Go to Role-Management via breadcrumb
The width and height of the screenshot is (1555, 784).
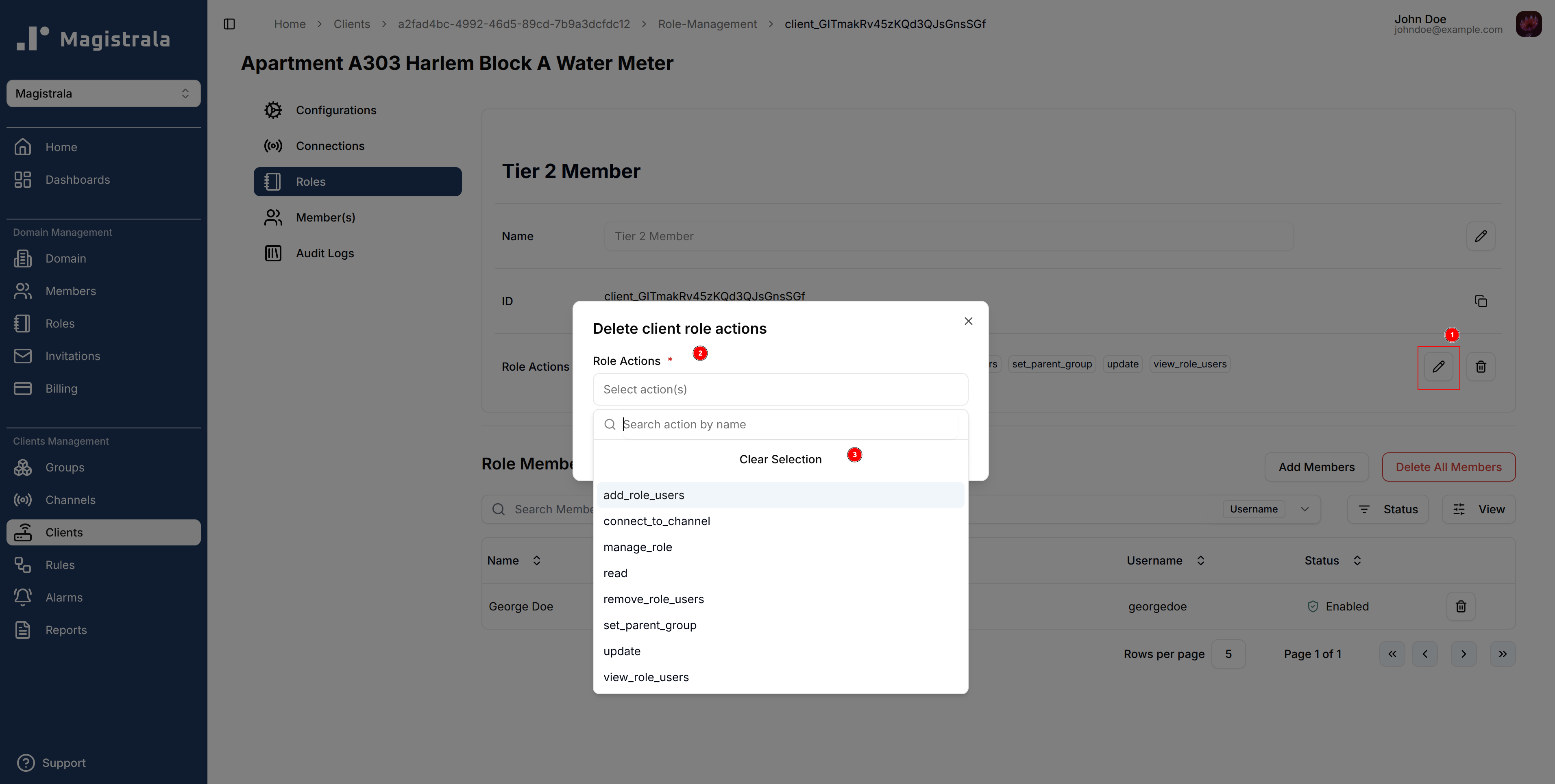[x=707, y=24]
